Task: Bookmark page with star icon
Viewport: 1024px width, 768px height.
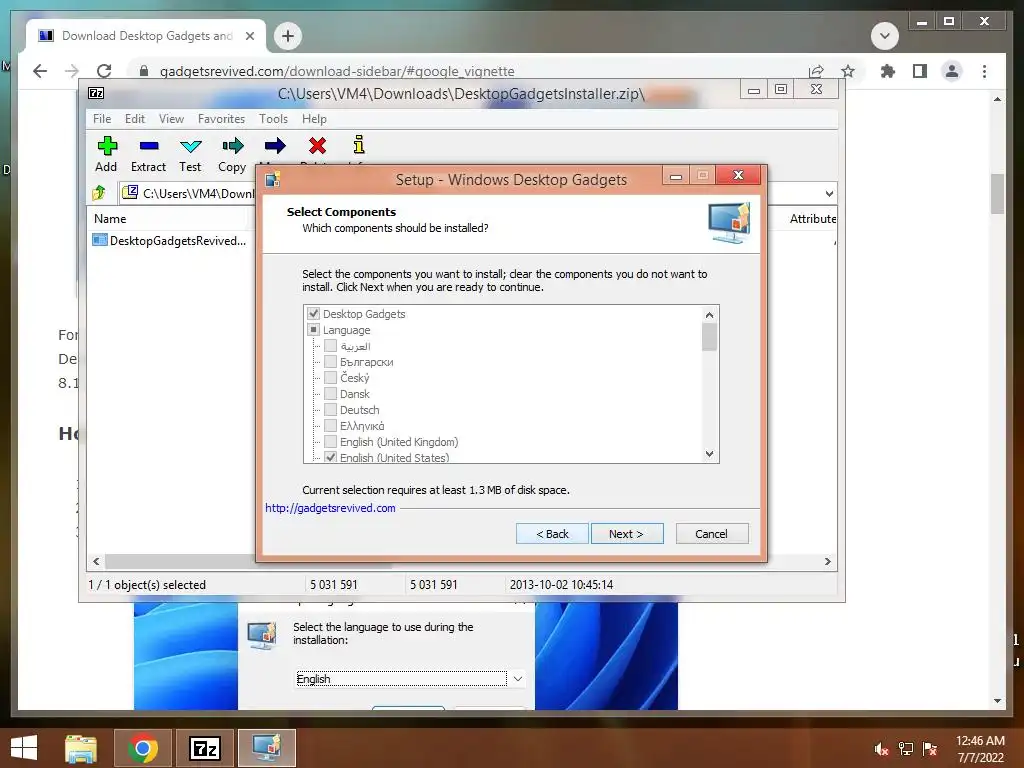Action: 848,71
